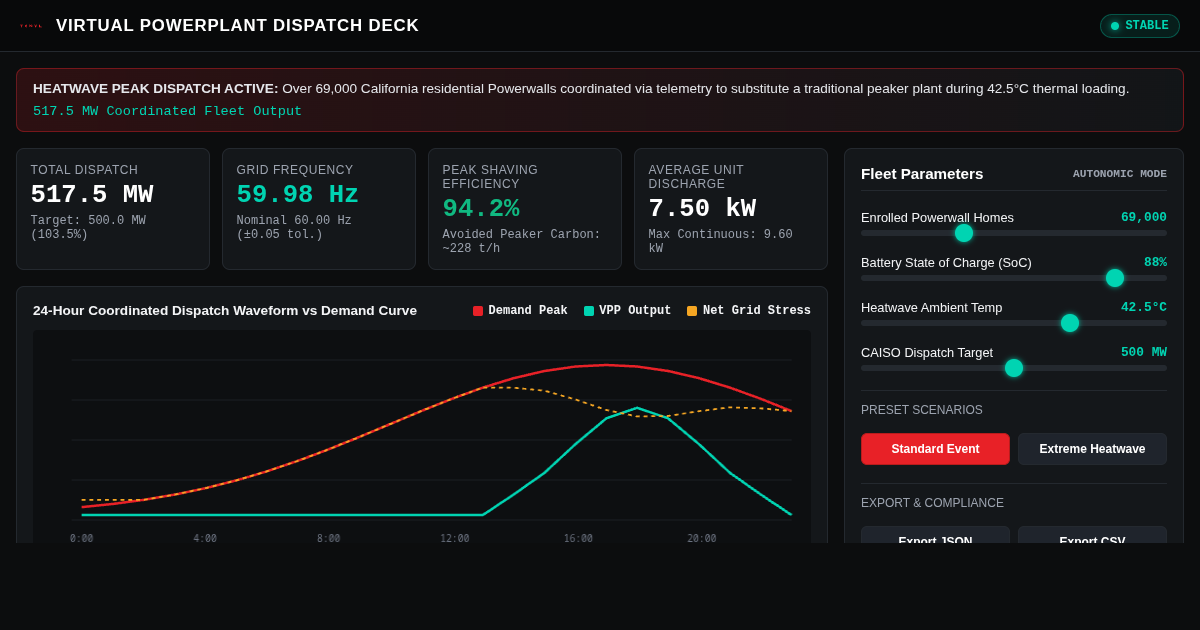Select the Peak Shaving Efficiency 94.2% value

coord(481,209)
